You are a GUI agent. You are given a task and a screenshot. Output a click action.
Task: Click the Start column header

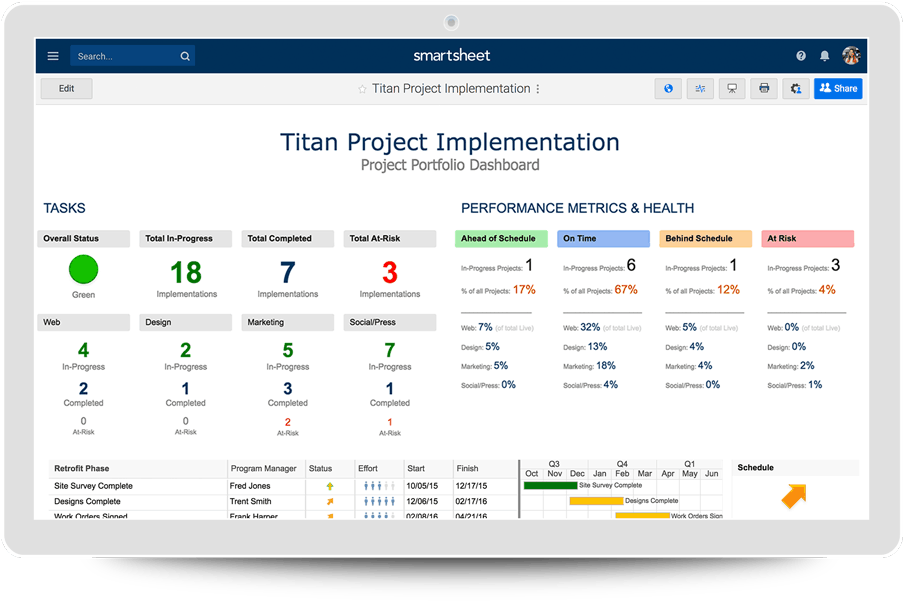tap(416, 469)
